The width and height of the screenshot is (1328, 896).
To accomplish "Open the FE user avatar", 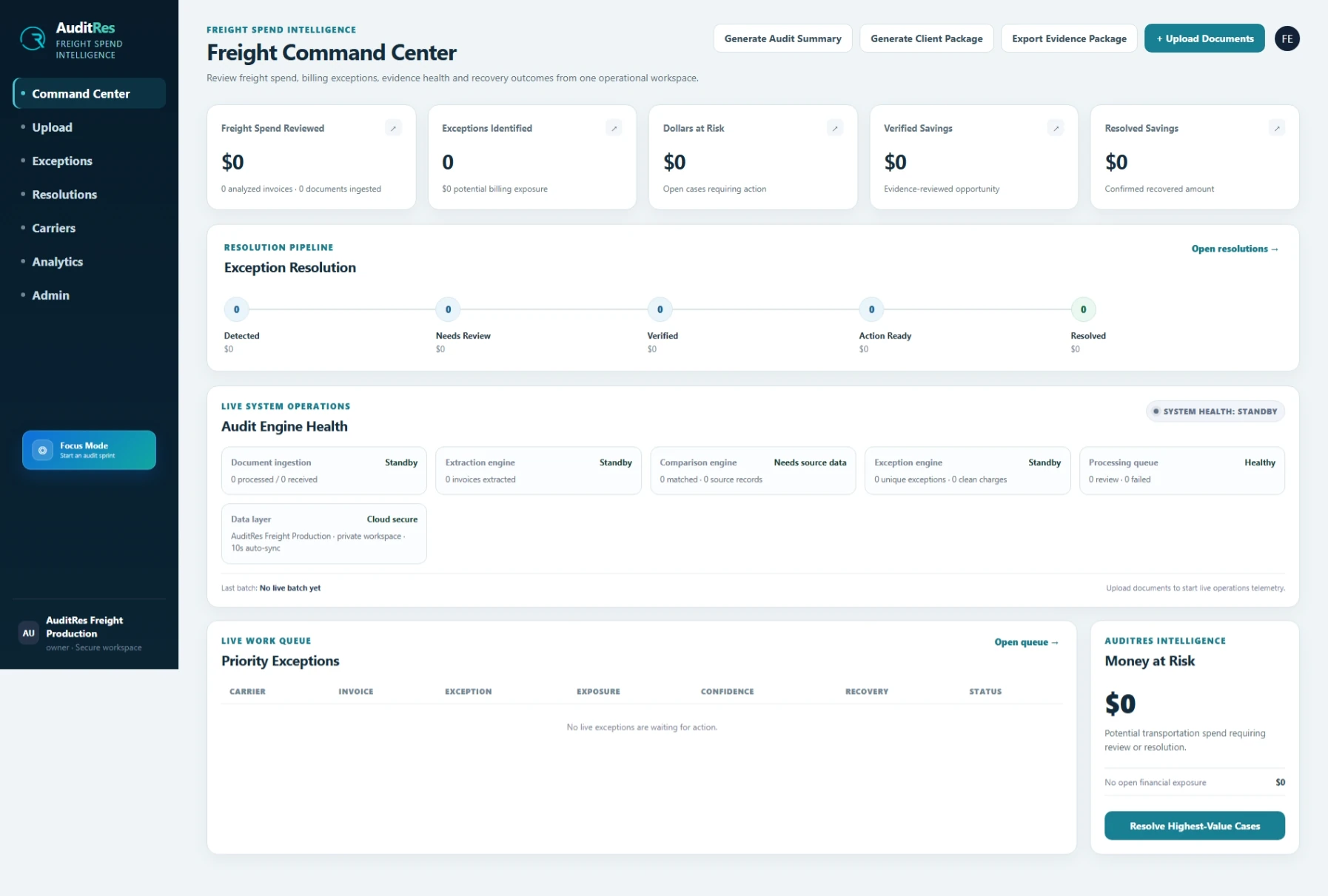I will coord(1287,38).
